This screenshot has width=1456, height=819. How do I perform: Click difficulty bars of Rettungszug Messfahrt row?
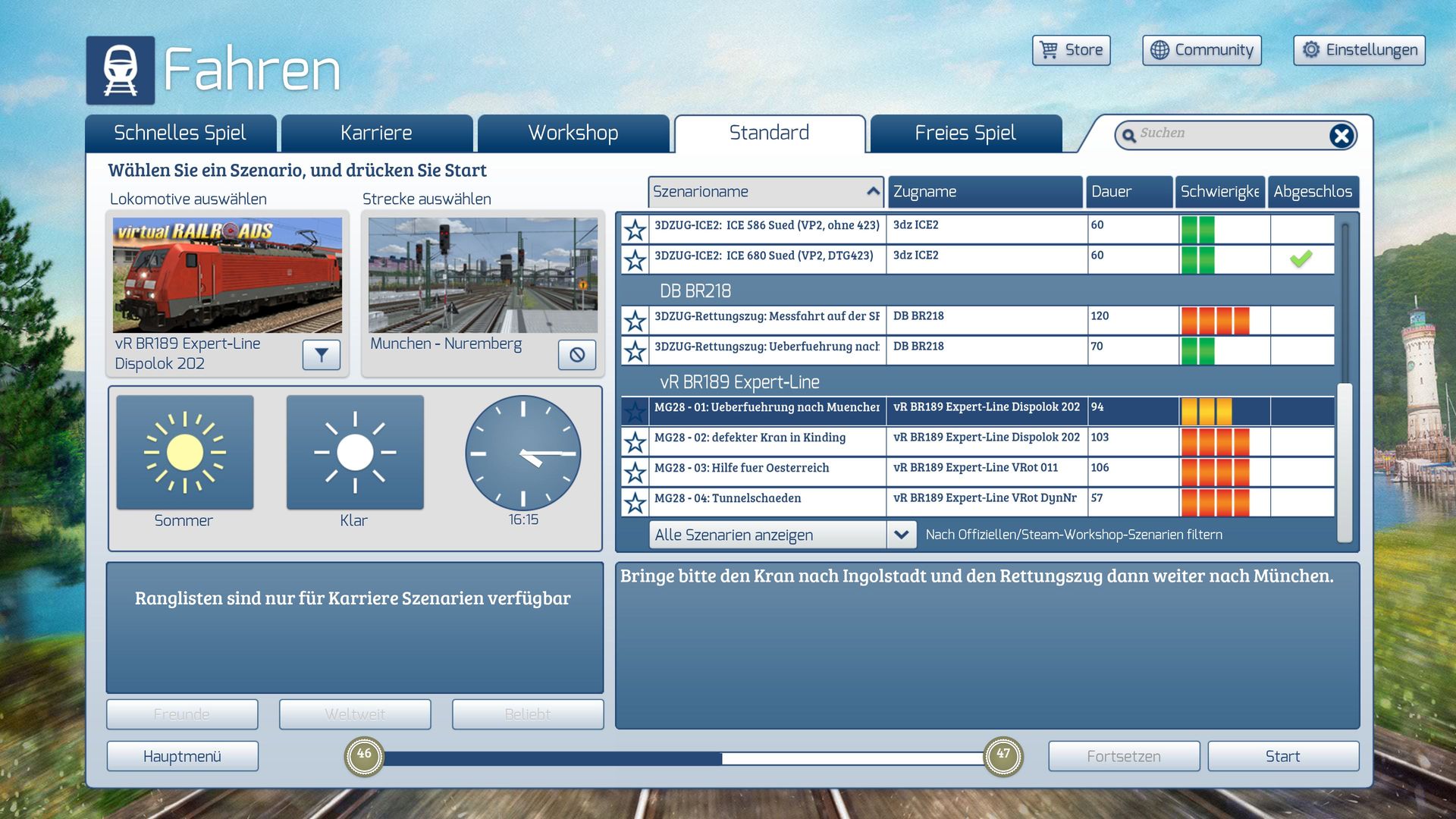point(1215,320)
